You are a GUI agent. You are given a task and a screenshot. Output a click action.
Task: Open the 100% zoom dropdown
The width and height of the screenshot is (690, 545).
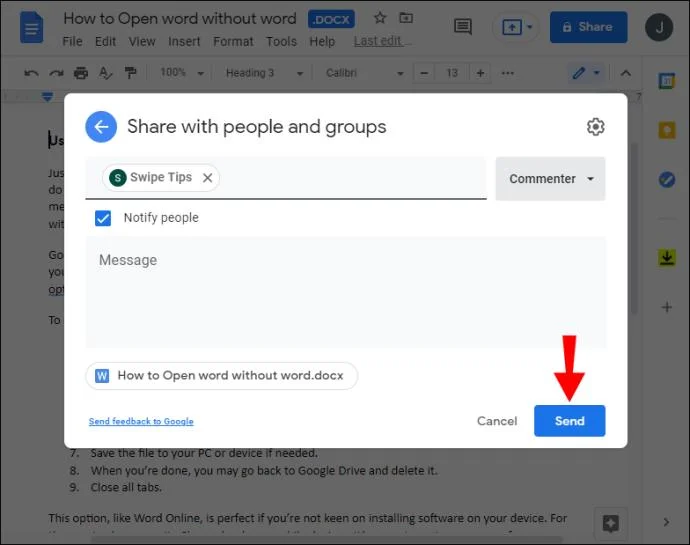point(182,73)
